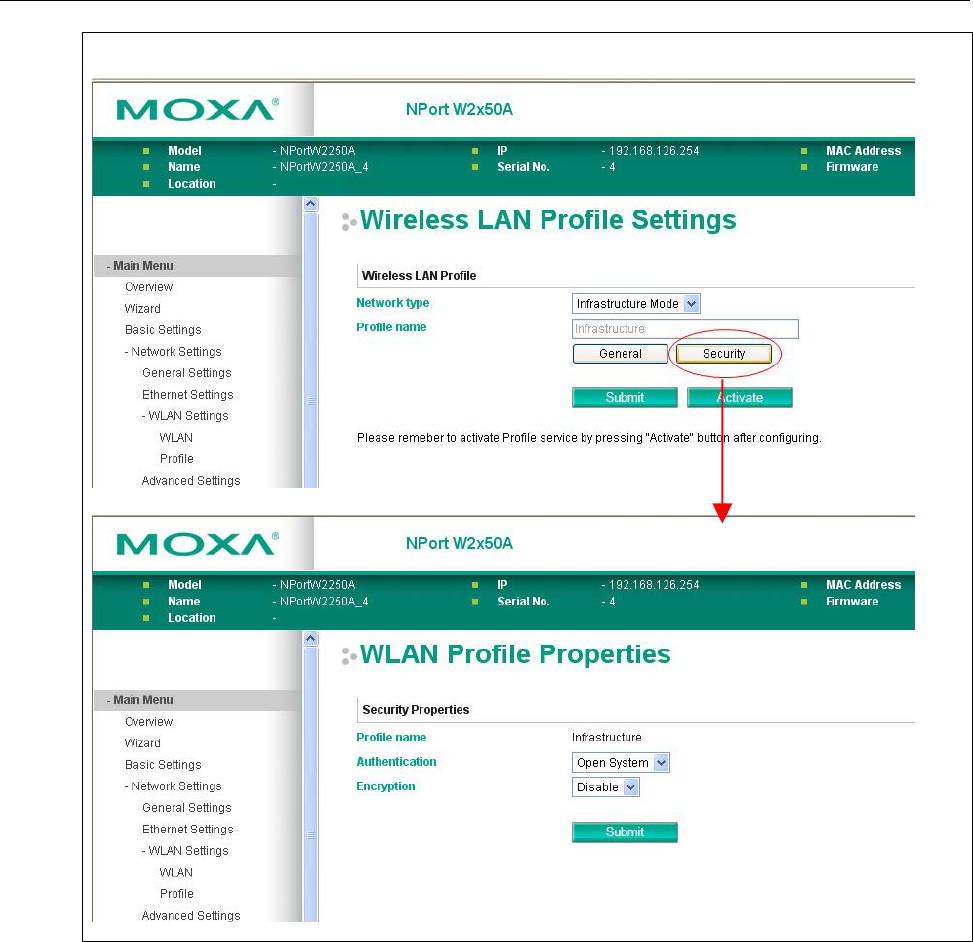973x942 pixels.
Task: Open Basic Settings in bottom Main Menu
Action: (163, 765)
